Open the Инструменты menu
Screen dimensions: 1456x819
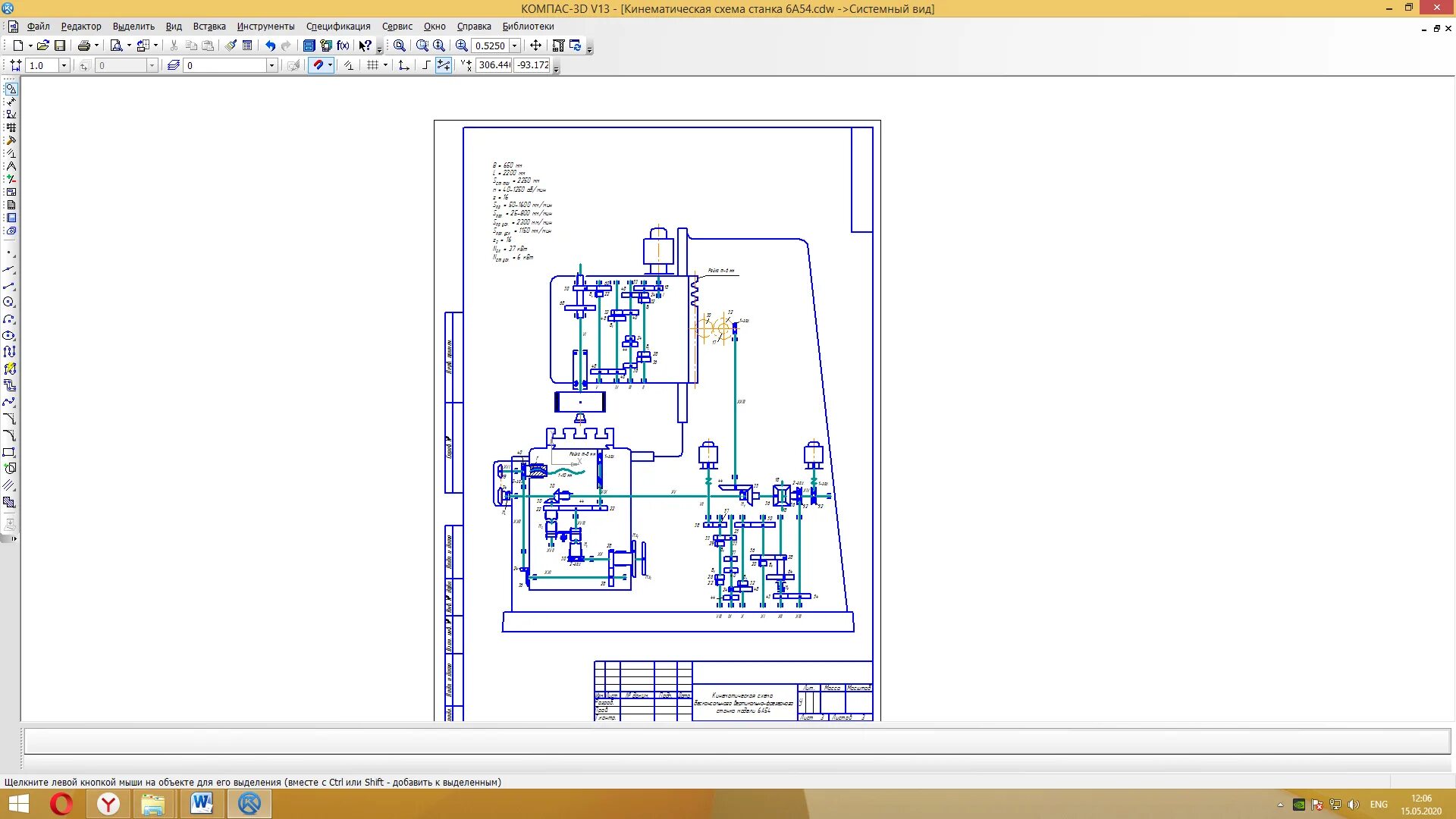click(265, 27)
